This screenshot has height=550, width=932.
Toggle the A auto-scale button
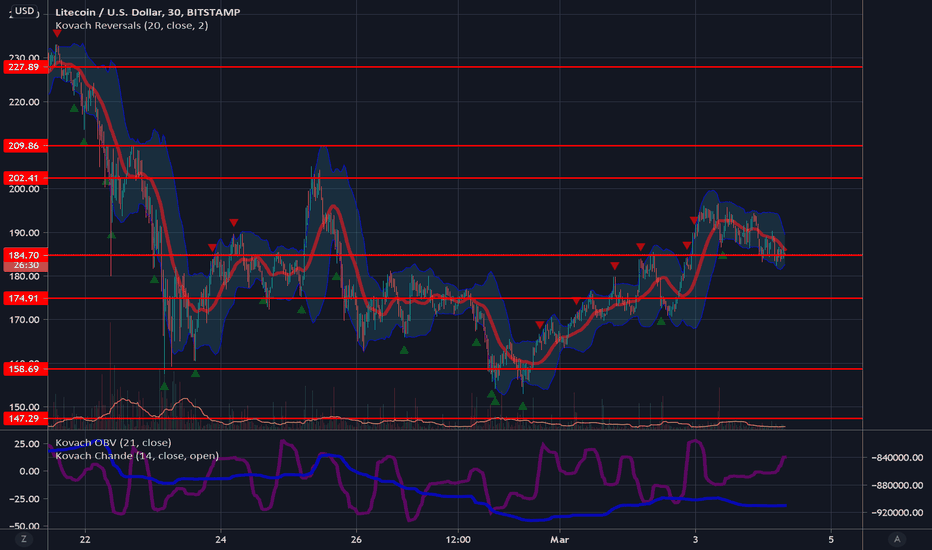coord(897,539)
